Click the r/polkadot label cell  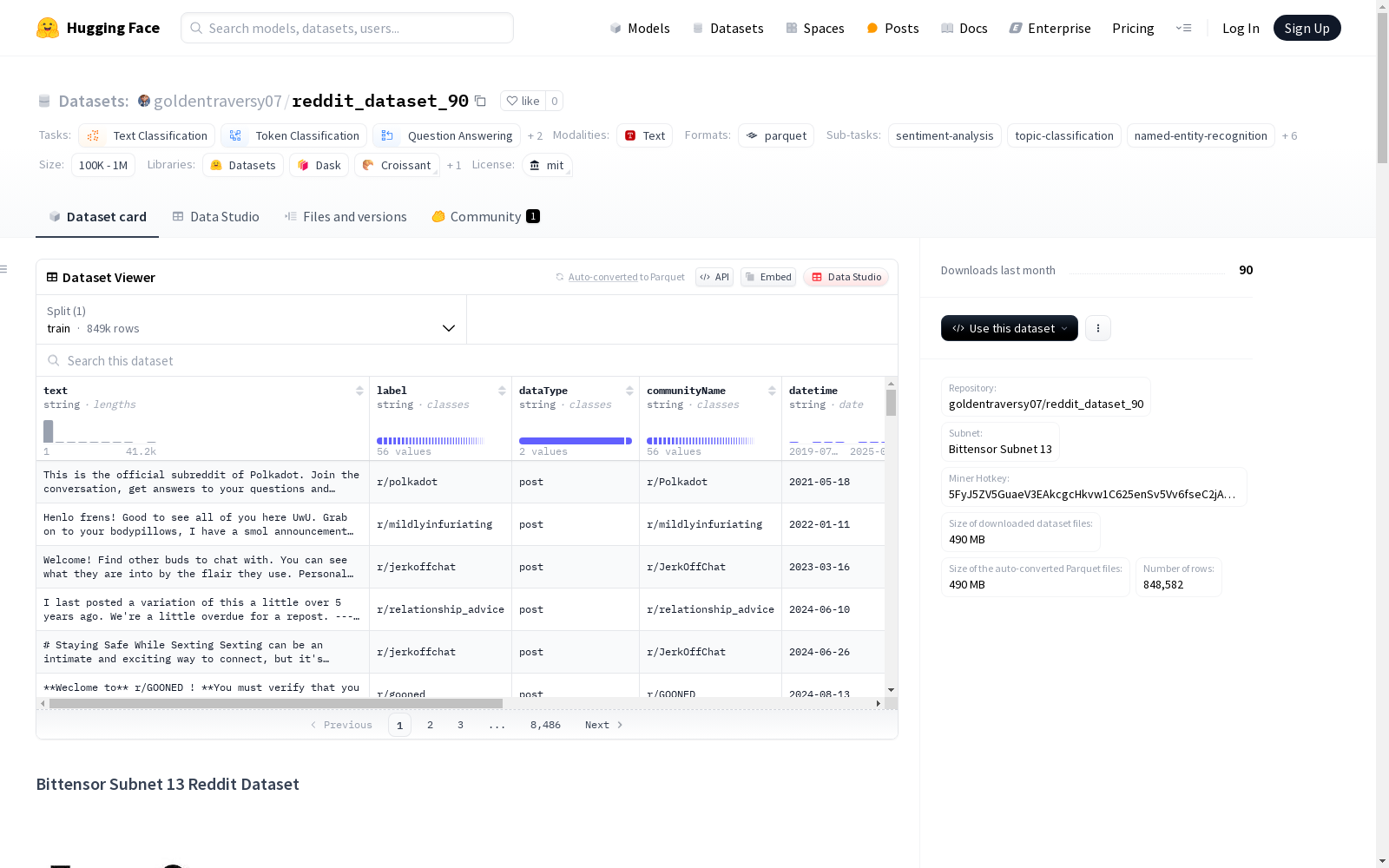pyautogui.click(x=440, y=482)
